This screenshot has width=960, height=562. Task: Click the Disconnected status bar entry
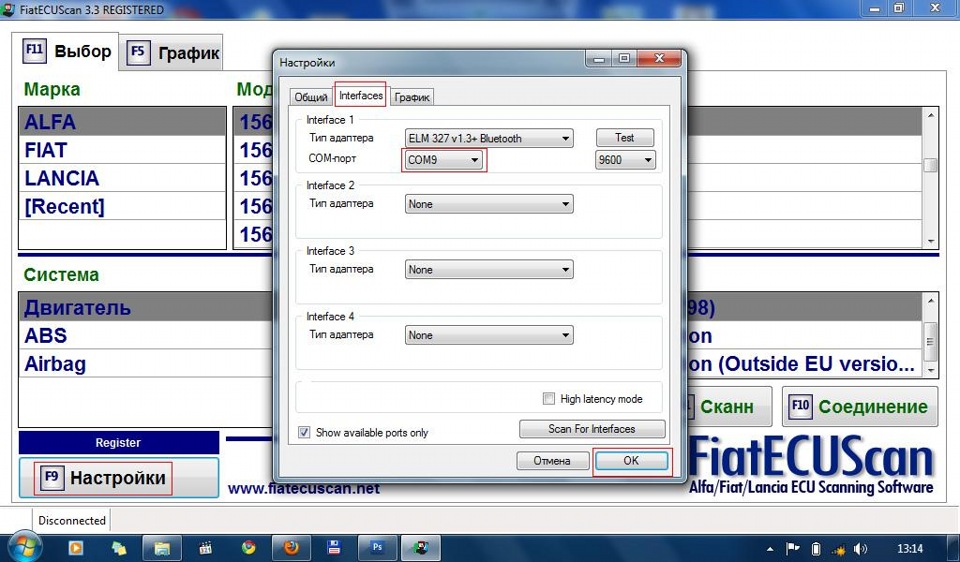72,520
